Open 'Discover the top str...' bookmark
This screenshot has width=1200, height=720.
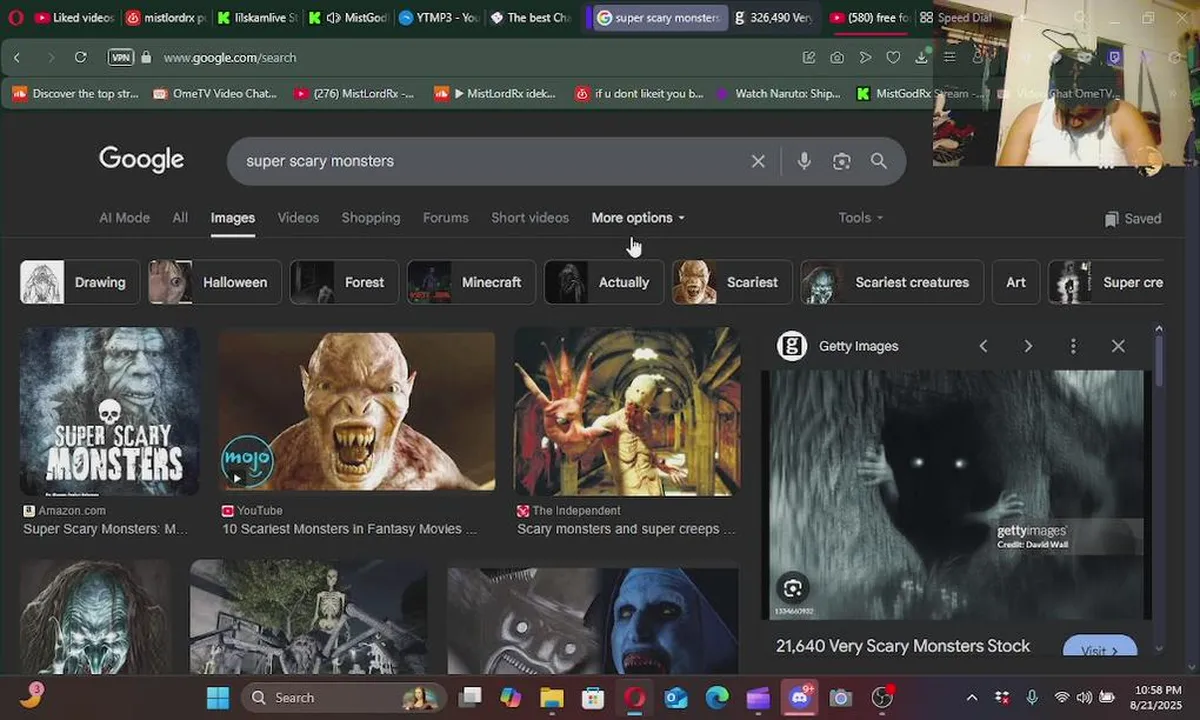76,93
